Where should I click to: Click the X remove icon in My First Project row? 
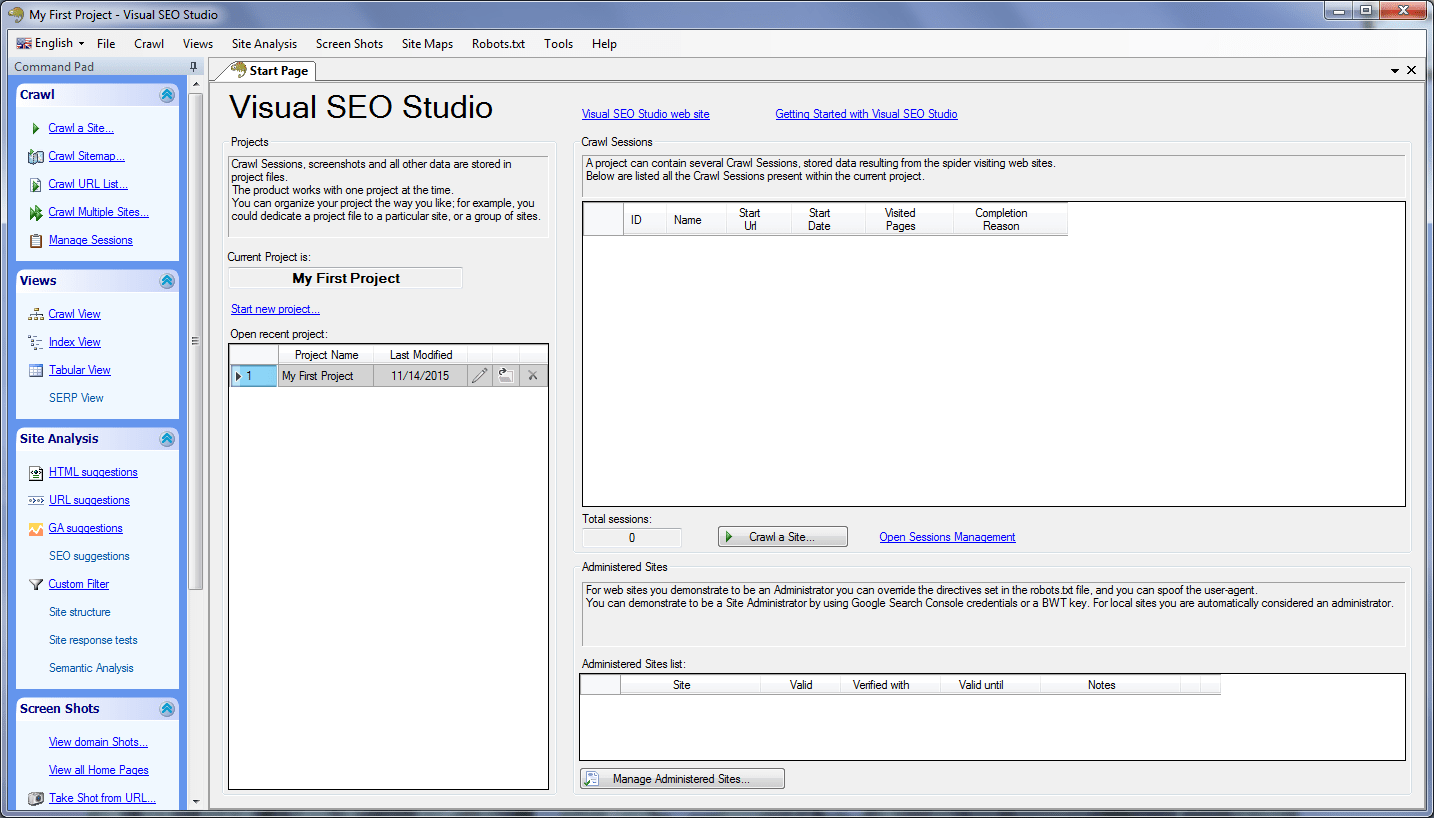[533, 376]
